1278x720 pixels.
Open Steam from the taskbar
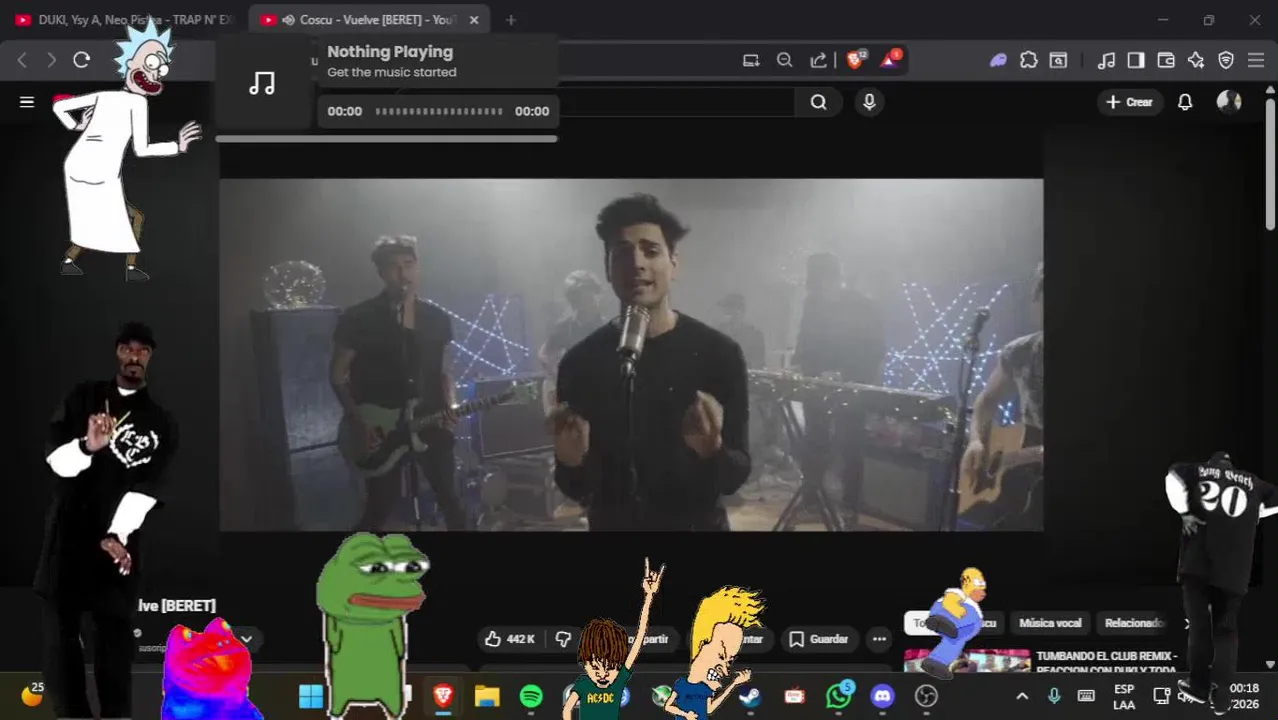(751, 696)
